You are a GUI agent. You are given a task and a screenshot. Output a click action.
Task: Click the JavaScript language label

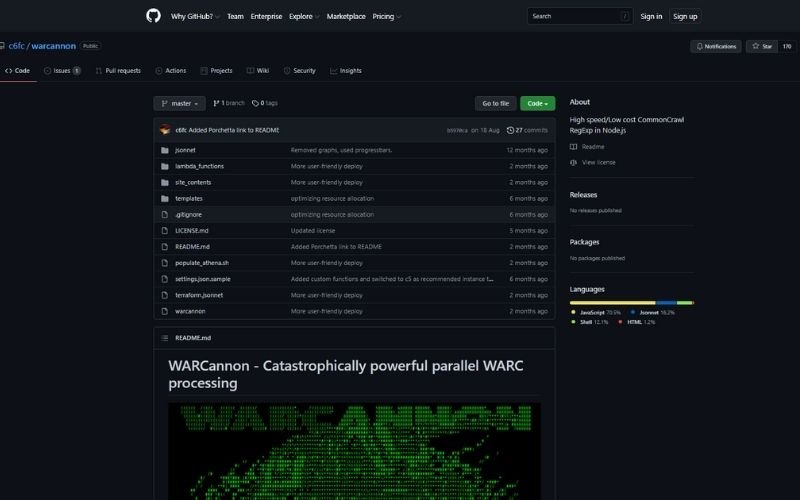(x=592, y=312)
